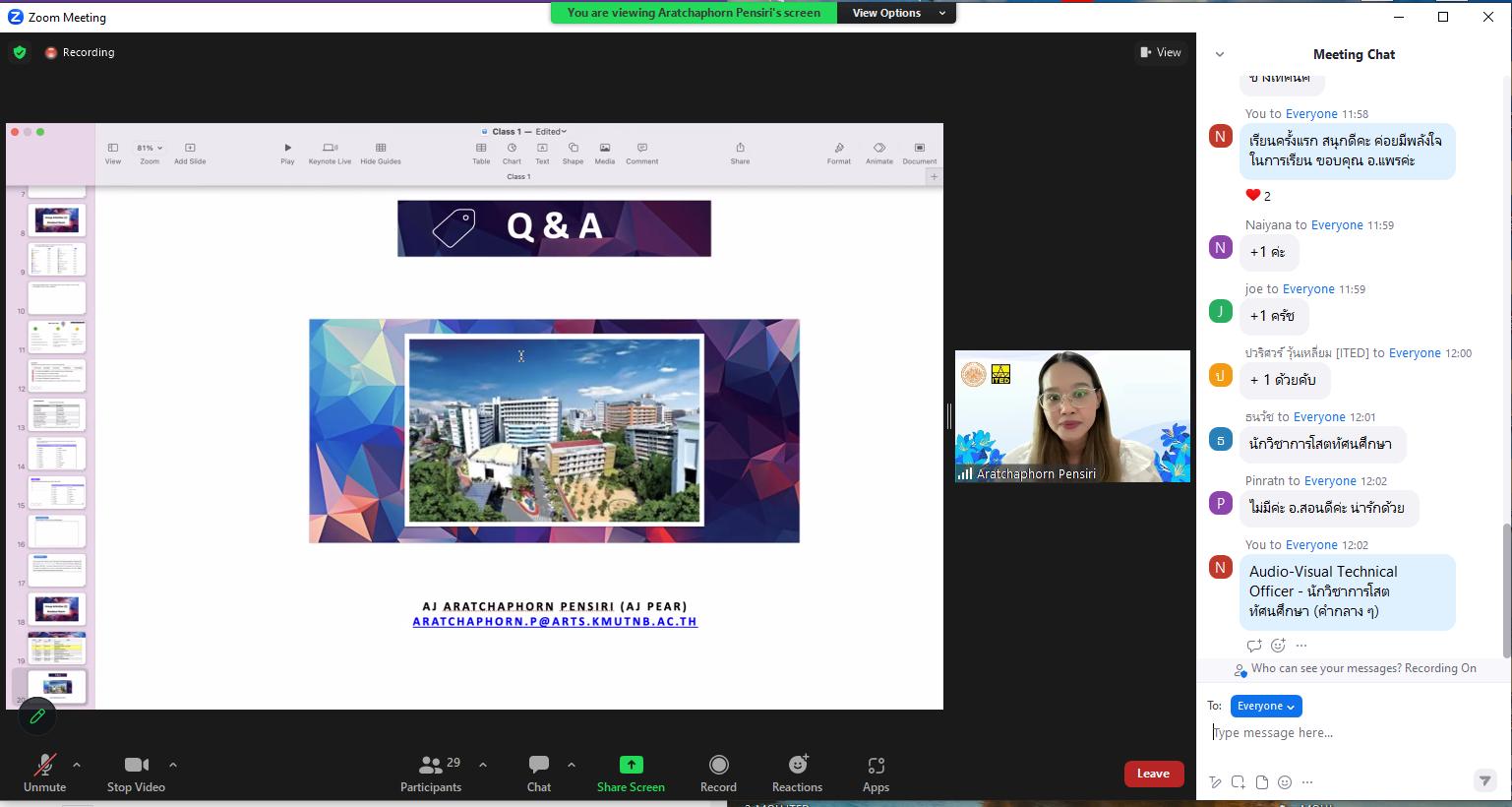
Task: Click the green encryption shield icon
Action: [x=20, y=52]
